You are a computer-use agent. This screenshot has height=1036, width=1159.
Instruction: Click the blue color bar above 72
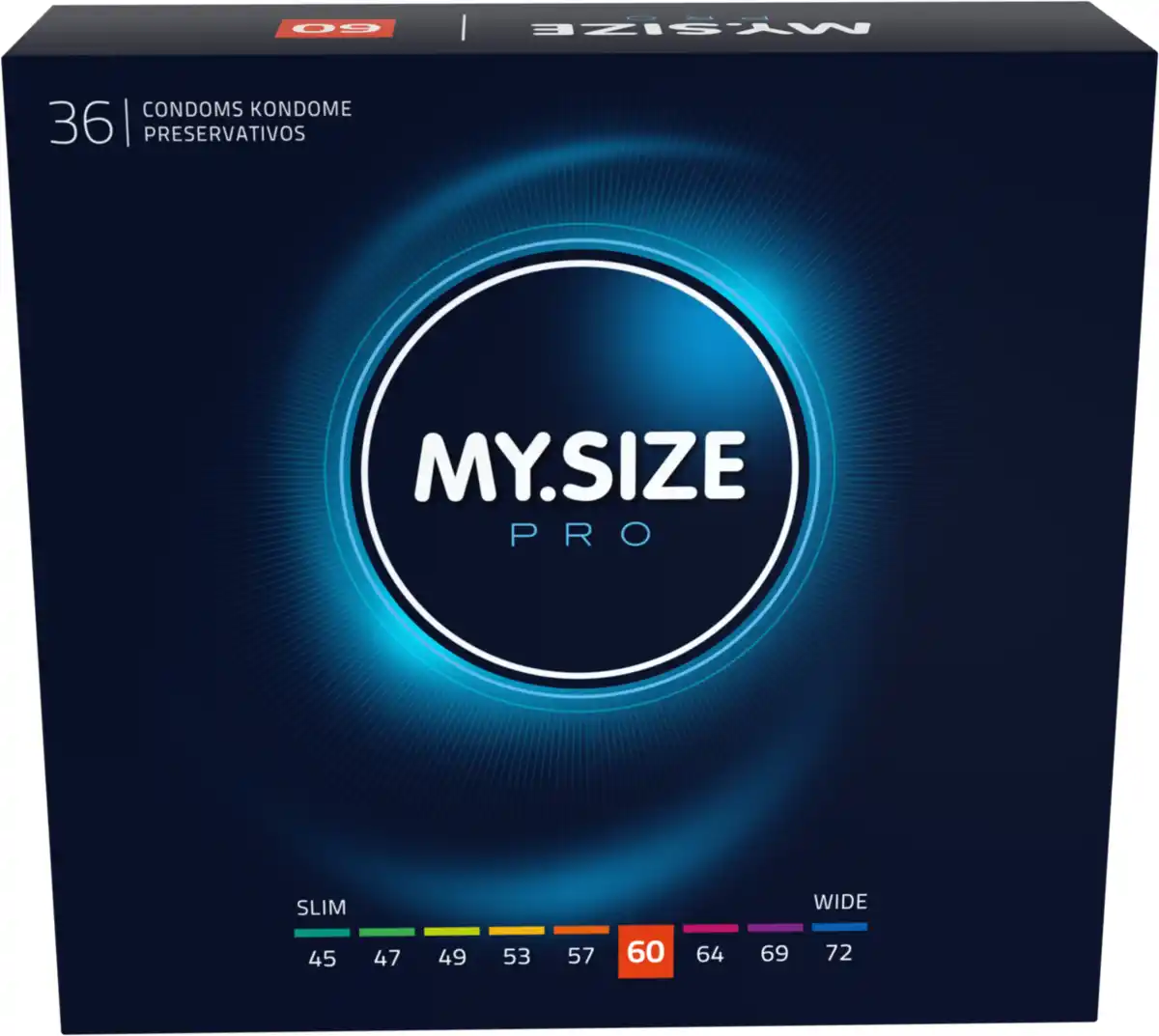[839, 927]
